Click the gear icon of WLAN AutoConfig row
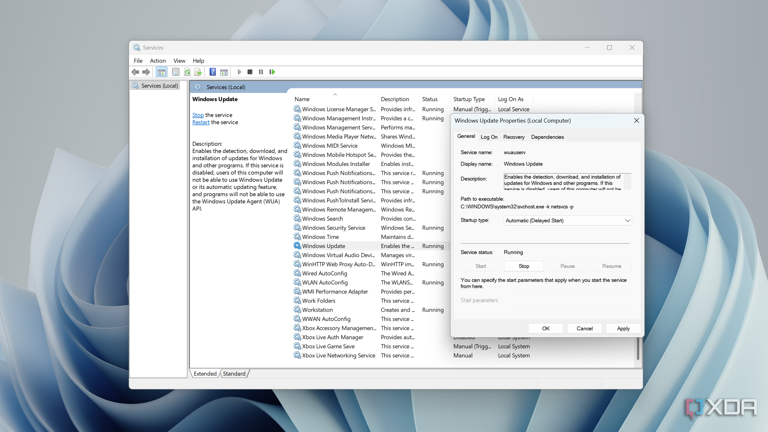 [297, 282]
